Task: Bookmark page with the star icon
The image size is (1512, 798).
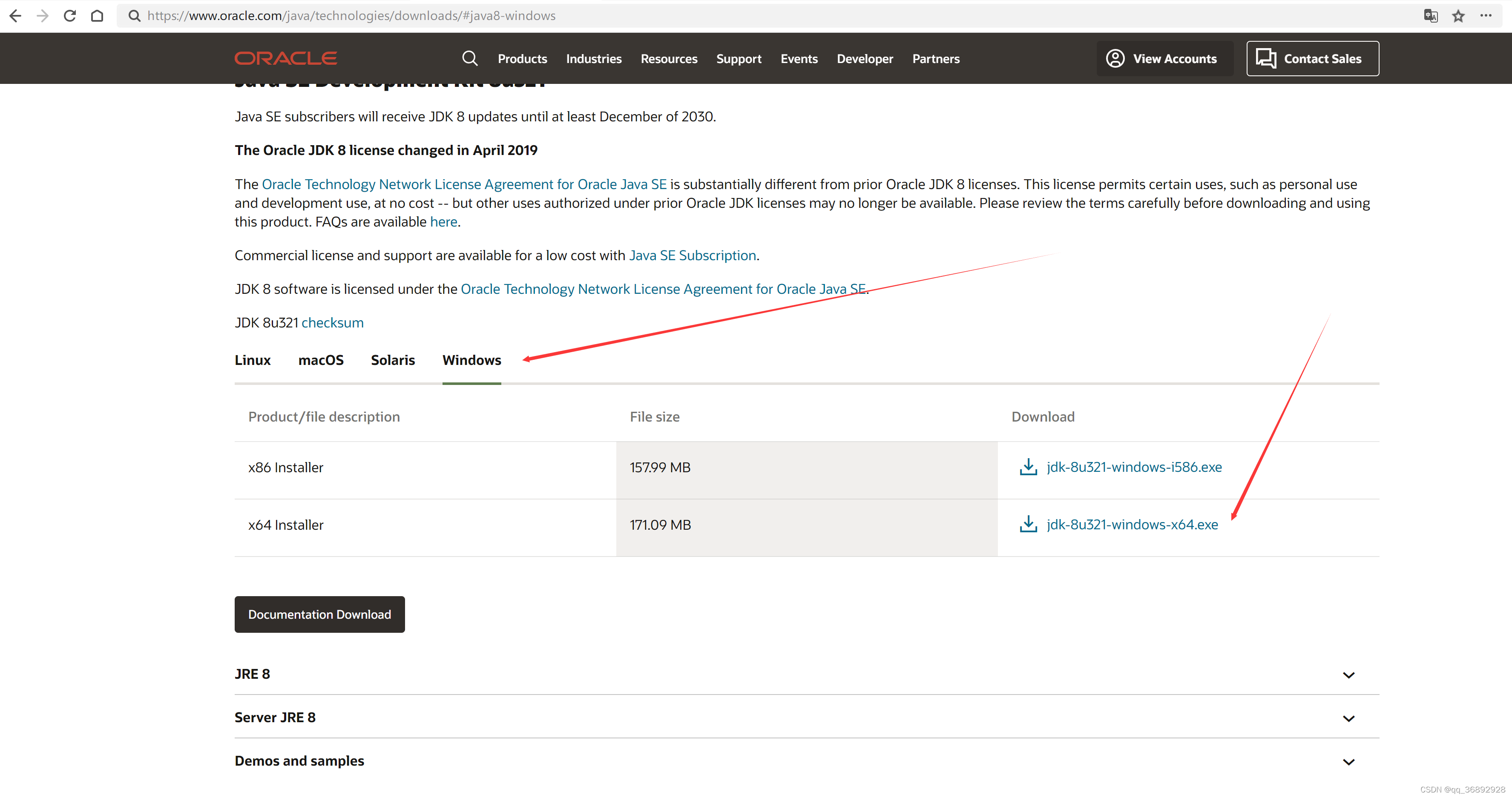Action: tap(1458, 16)
